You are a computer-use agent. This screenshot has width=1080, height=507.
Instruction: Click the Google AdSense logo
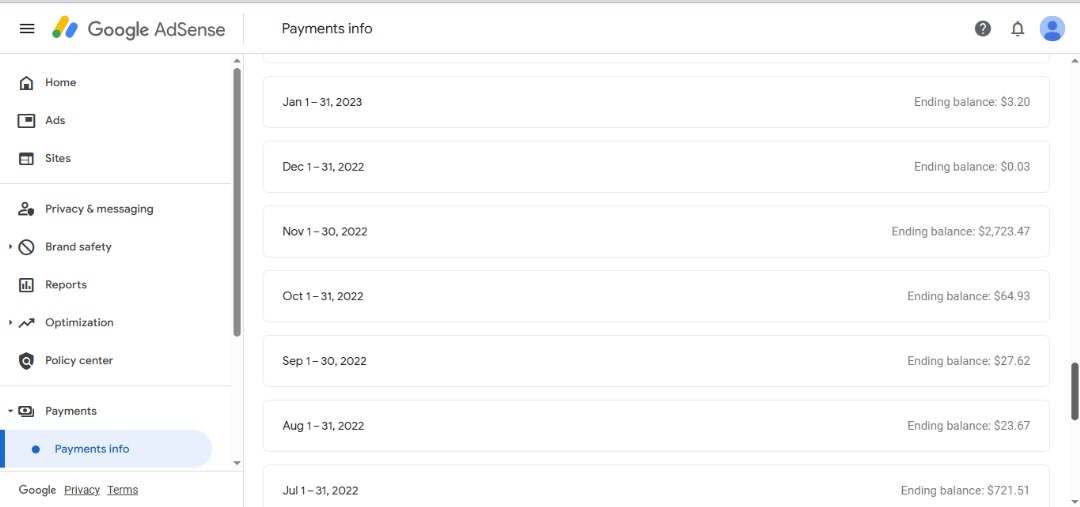139,29
